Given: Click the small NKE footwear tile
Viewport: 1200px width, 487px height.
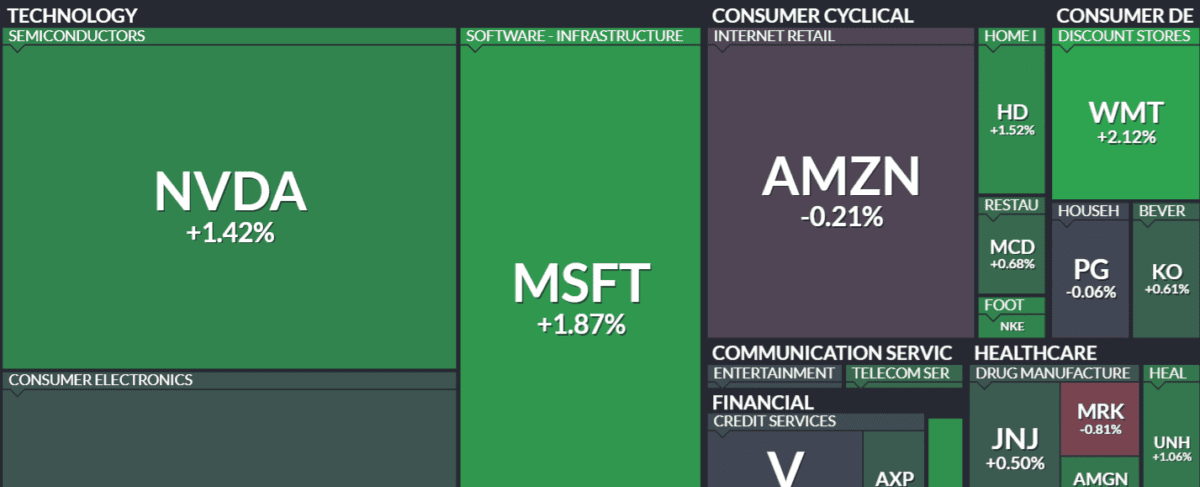Looking at the screenshot, I should [x=1012, y=325].
